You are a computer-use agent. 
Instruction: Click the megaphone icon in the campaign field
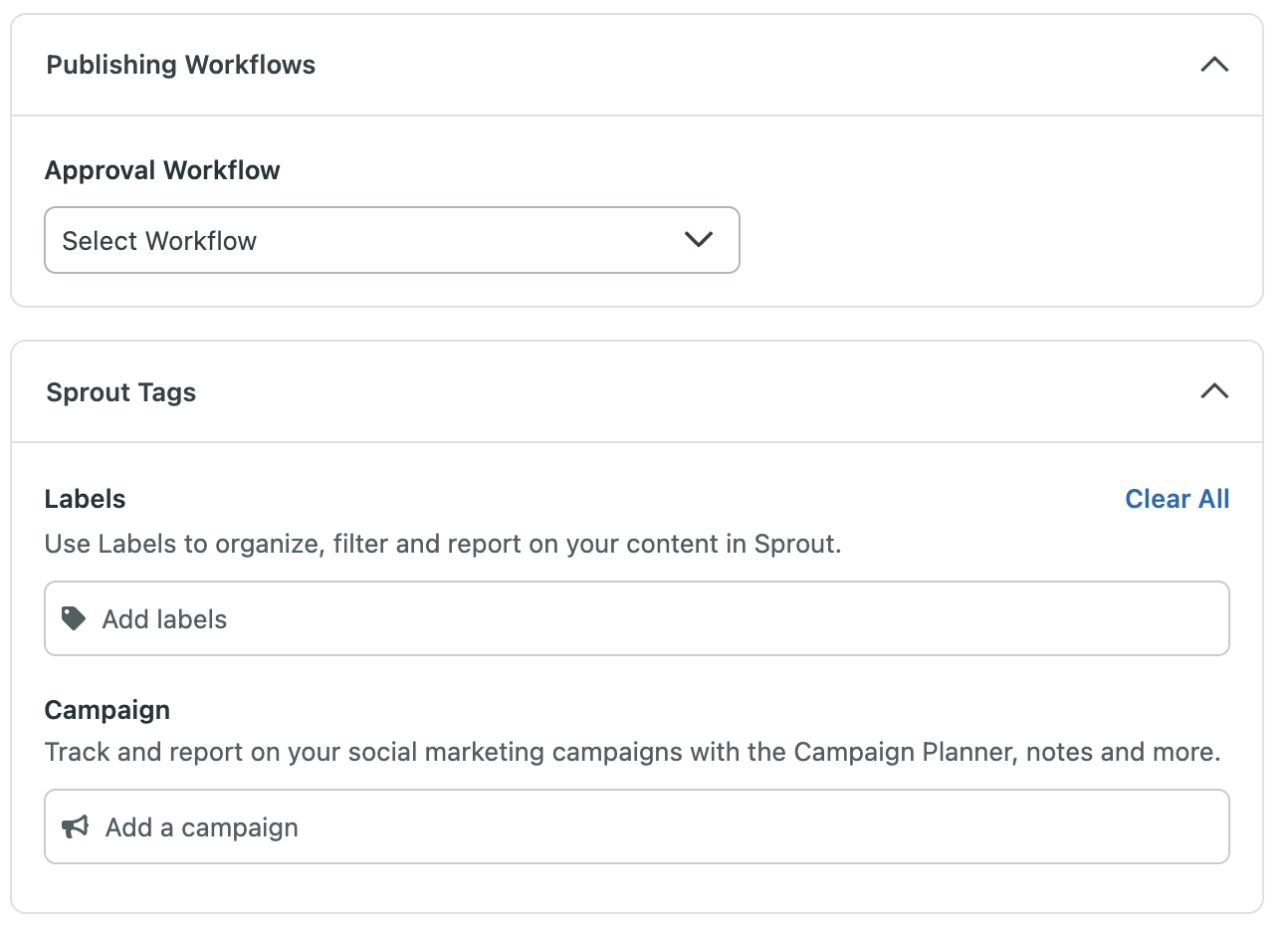coord(76,827)
